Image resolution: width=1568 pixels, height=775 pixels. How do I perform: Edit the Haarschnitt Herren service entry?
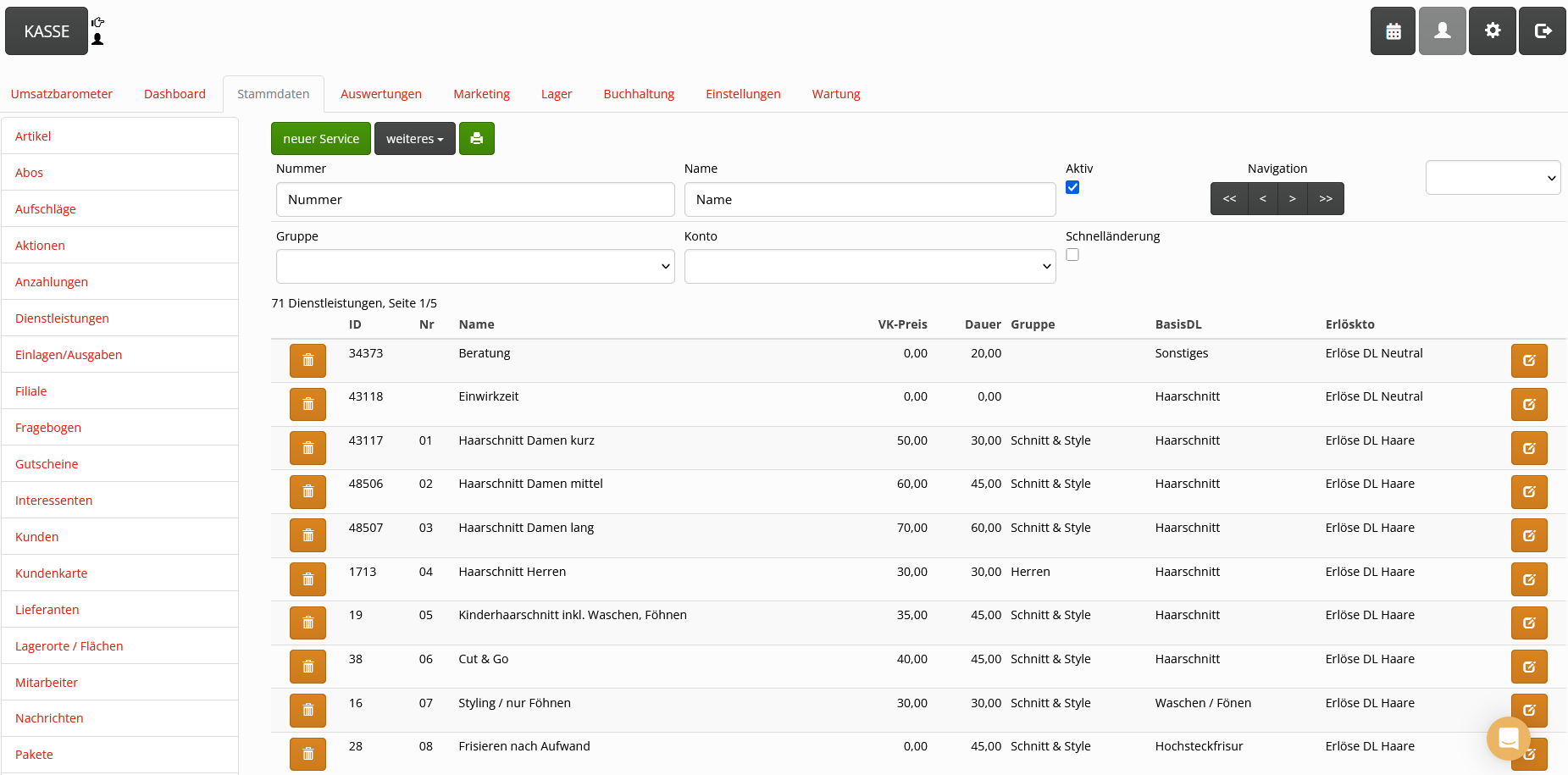[1528, 579]
